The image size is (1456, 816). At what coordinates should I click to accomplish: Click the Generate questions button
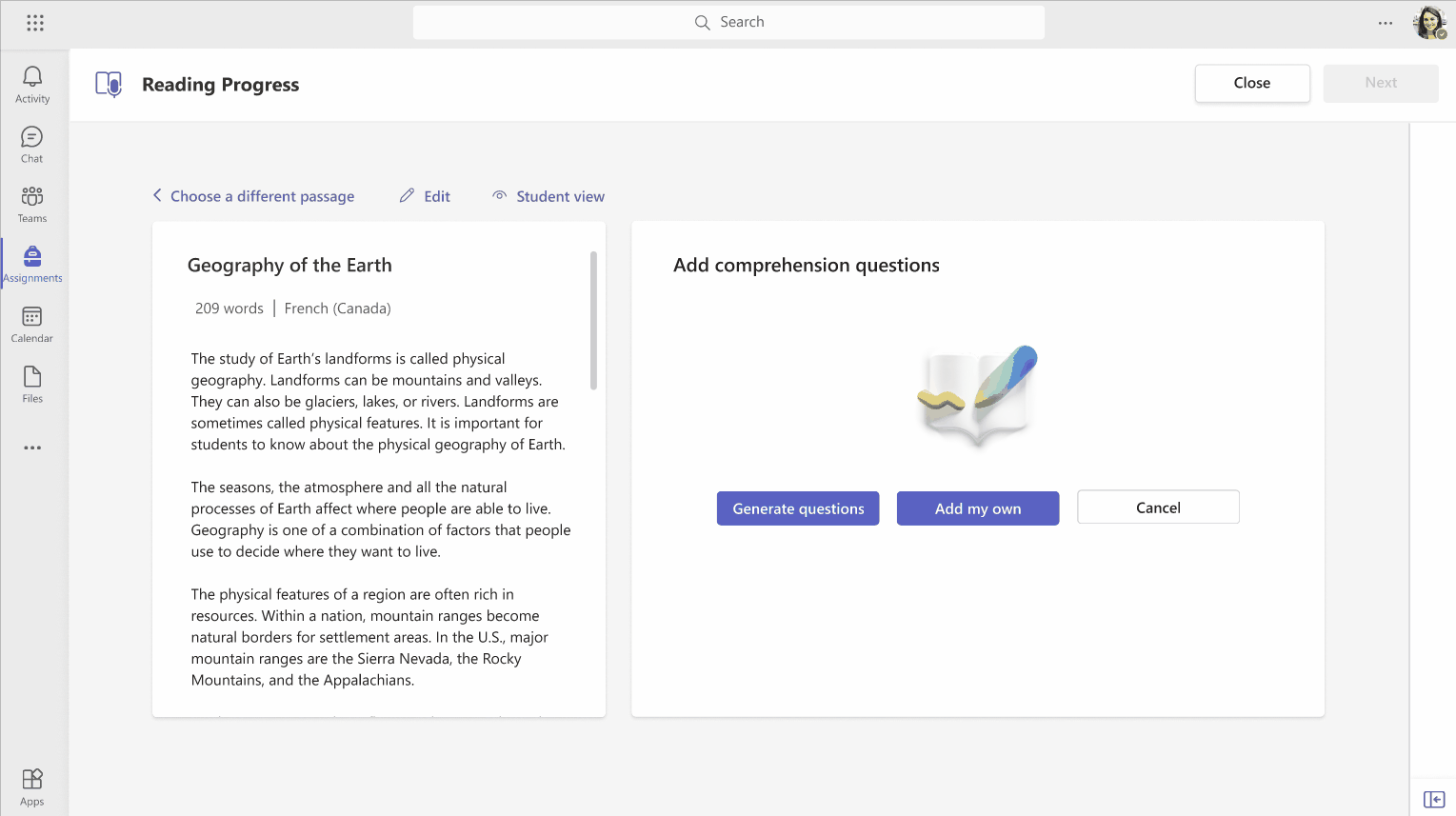[797, 508]
